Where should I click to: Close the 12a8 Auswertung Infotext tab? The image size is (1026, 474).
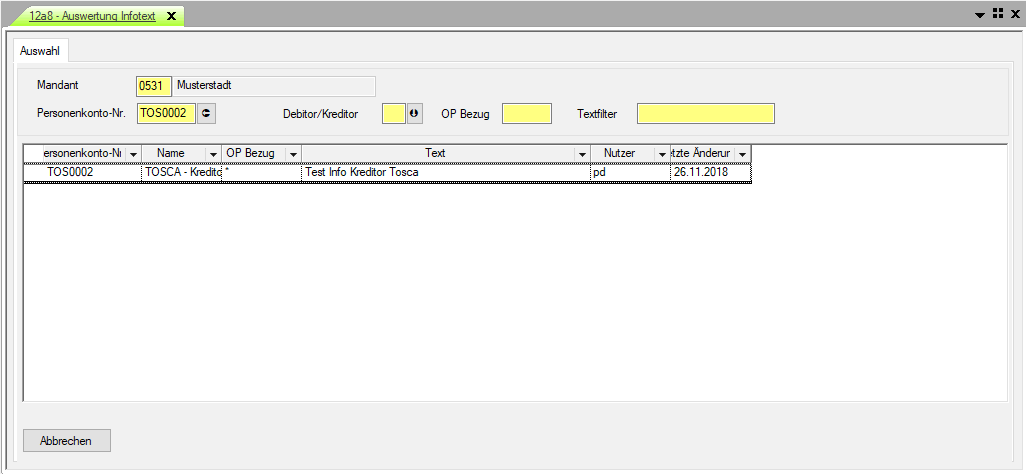[171, 17]
